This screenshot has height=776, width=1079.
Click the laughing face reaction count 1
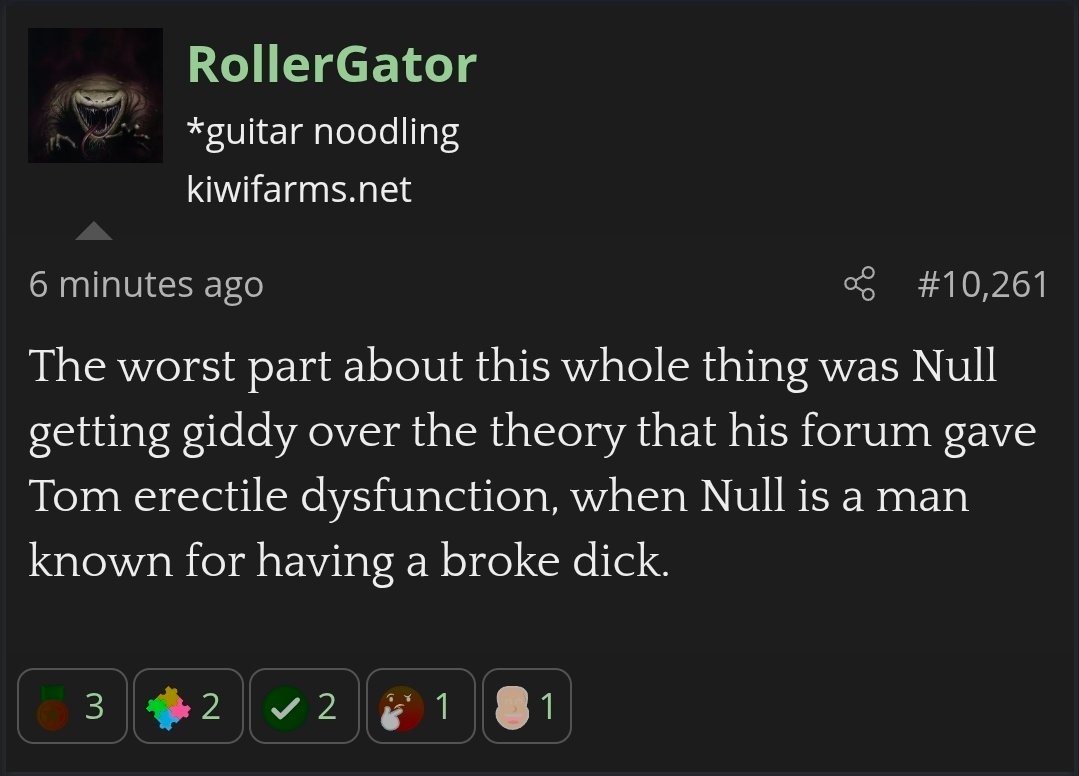(547, 707)
